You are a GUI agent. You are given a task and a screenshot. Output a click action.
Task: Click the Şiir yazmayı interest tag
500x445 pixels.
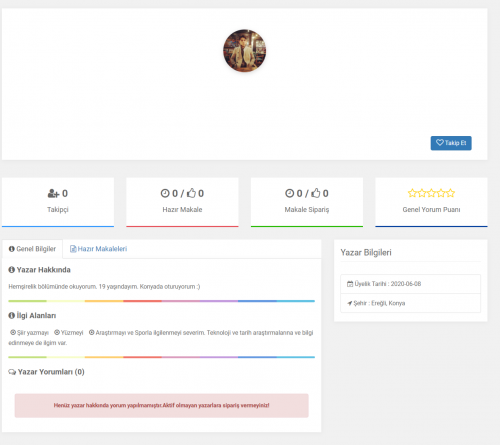tap(29, 333)
